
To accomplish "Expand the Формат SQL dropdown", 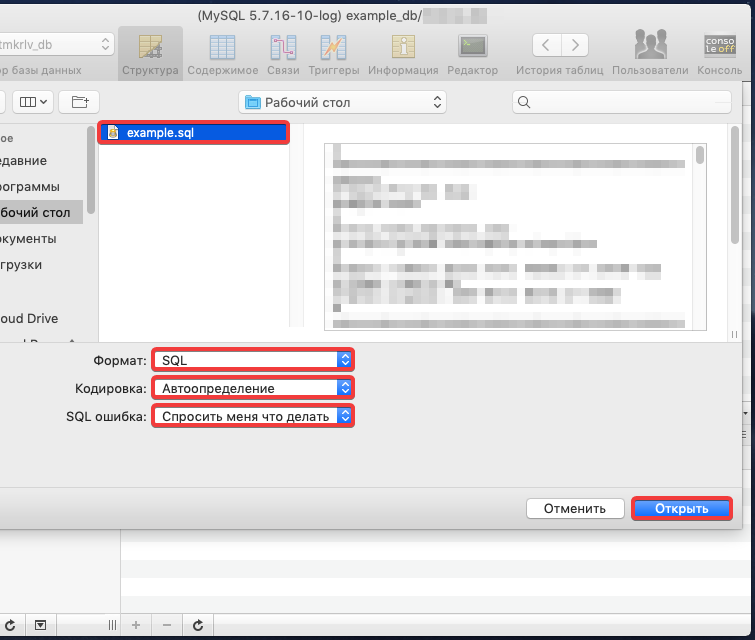I will coord(252,360).
